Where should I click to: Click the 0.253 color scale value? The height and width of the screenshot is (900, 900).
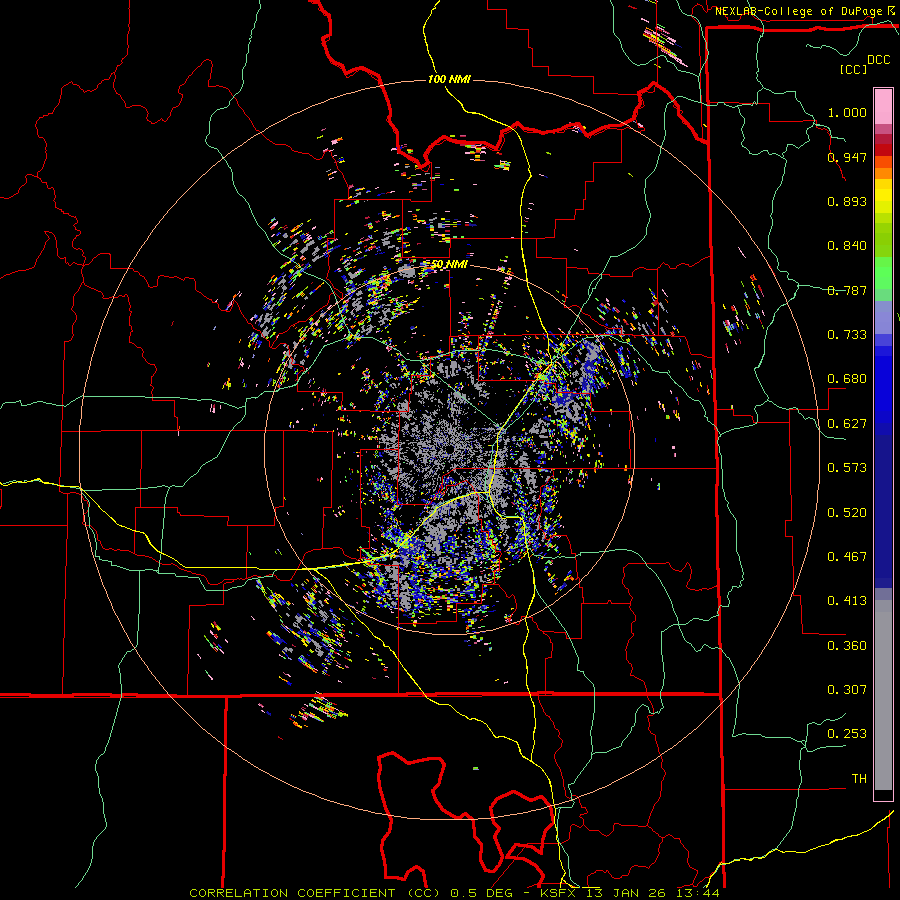(847, 734)
